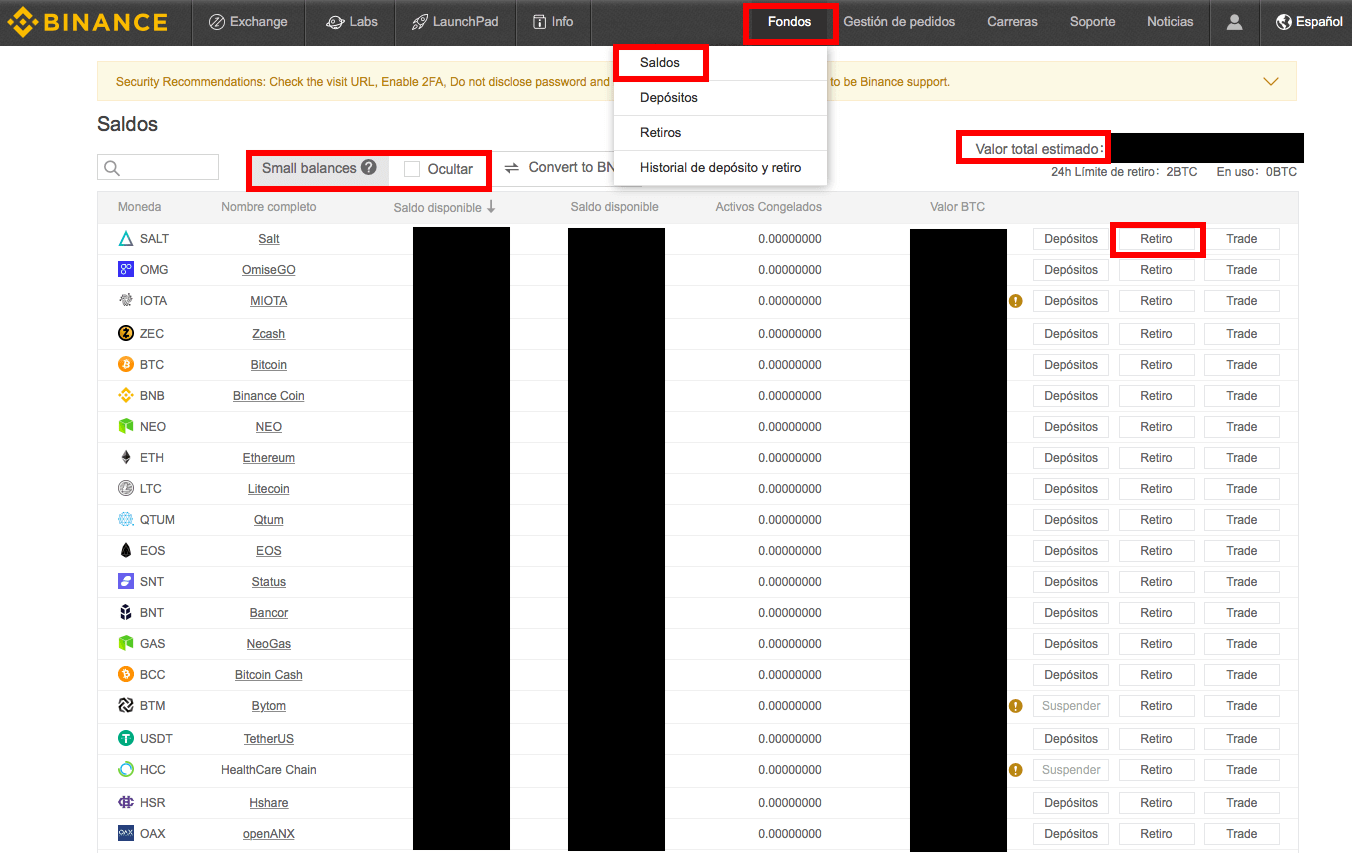Click the USDT coin icon
Viewport: 1352px width, 853px height.
tap(126, 739)
